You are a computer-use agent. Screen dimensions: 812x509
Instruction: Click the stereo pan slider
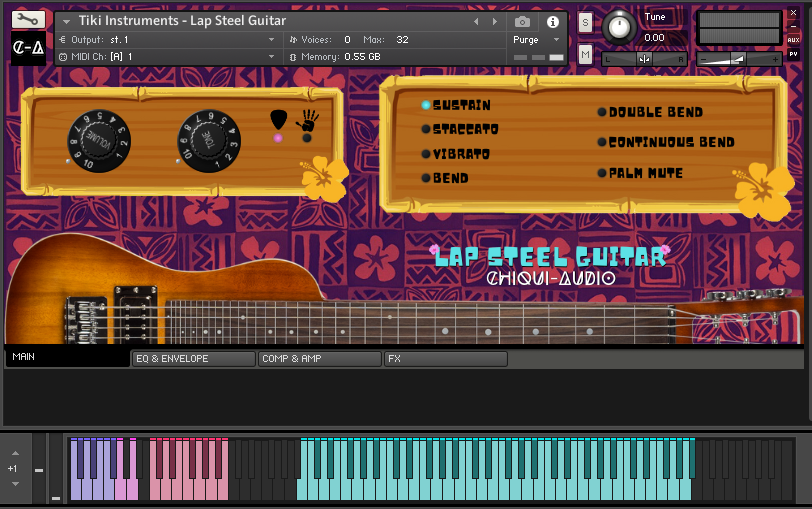pos(644,59)
